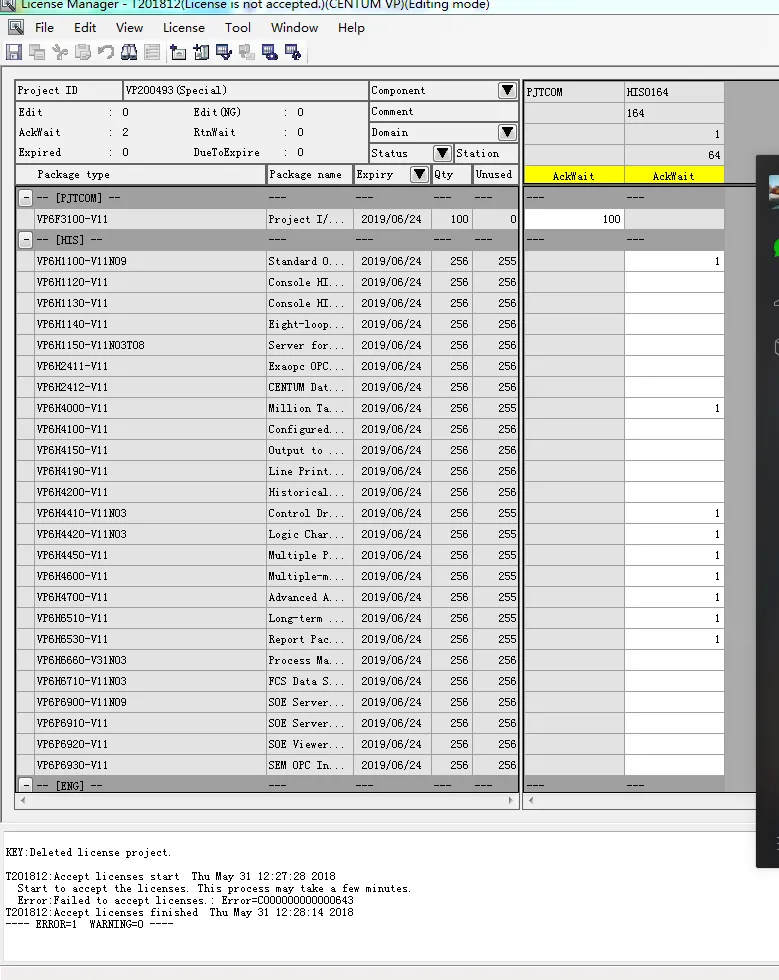Click the application icon left of File menu
The width and height of the screenshot is (779, 980).
click(15, 28)
